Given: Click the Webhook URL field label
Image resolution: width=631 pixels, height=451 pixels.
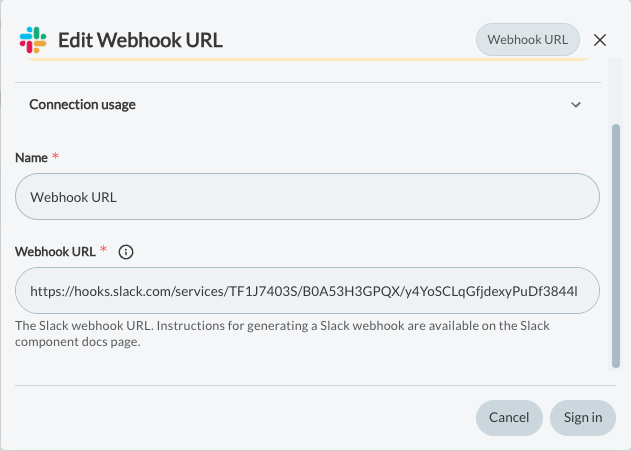Looking at the screenshot, I should click(56, 252).
